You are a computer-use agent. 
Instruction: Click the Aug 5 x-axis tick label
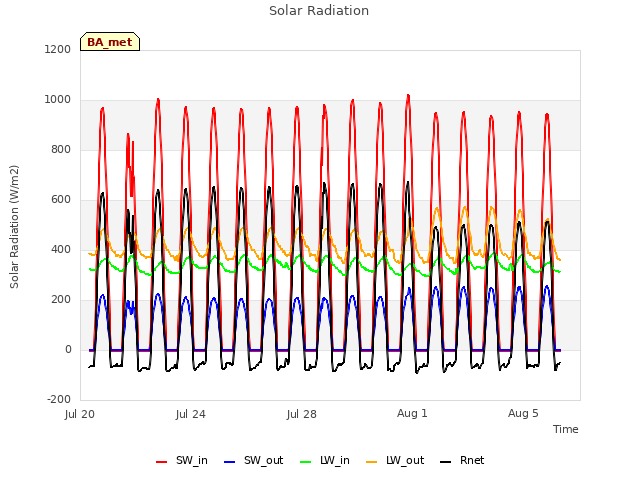[523, 413]
